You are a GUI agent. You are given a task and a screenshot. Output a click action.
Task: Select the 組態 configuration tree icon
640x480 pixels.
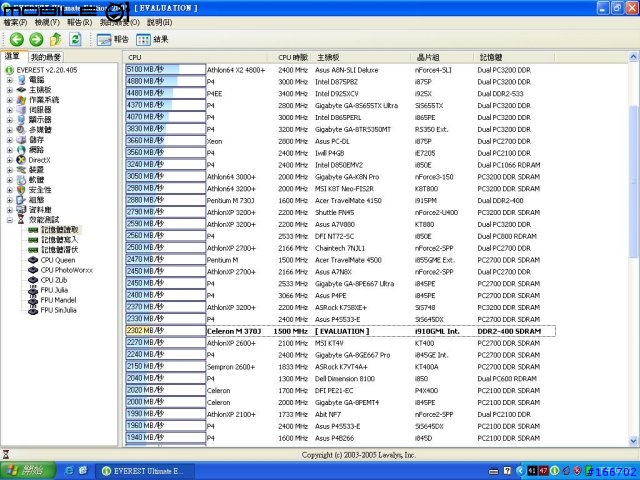click(x=22, y=200)
